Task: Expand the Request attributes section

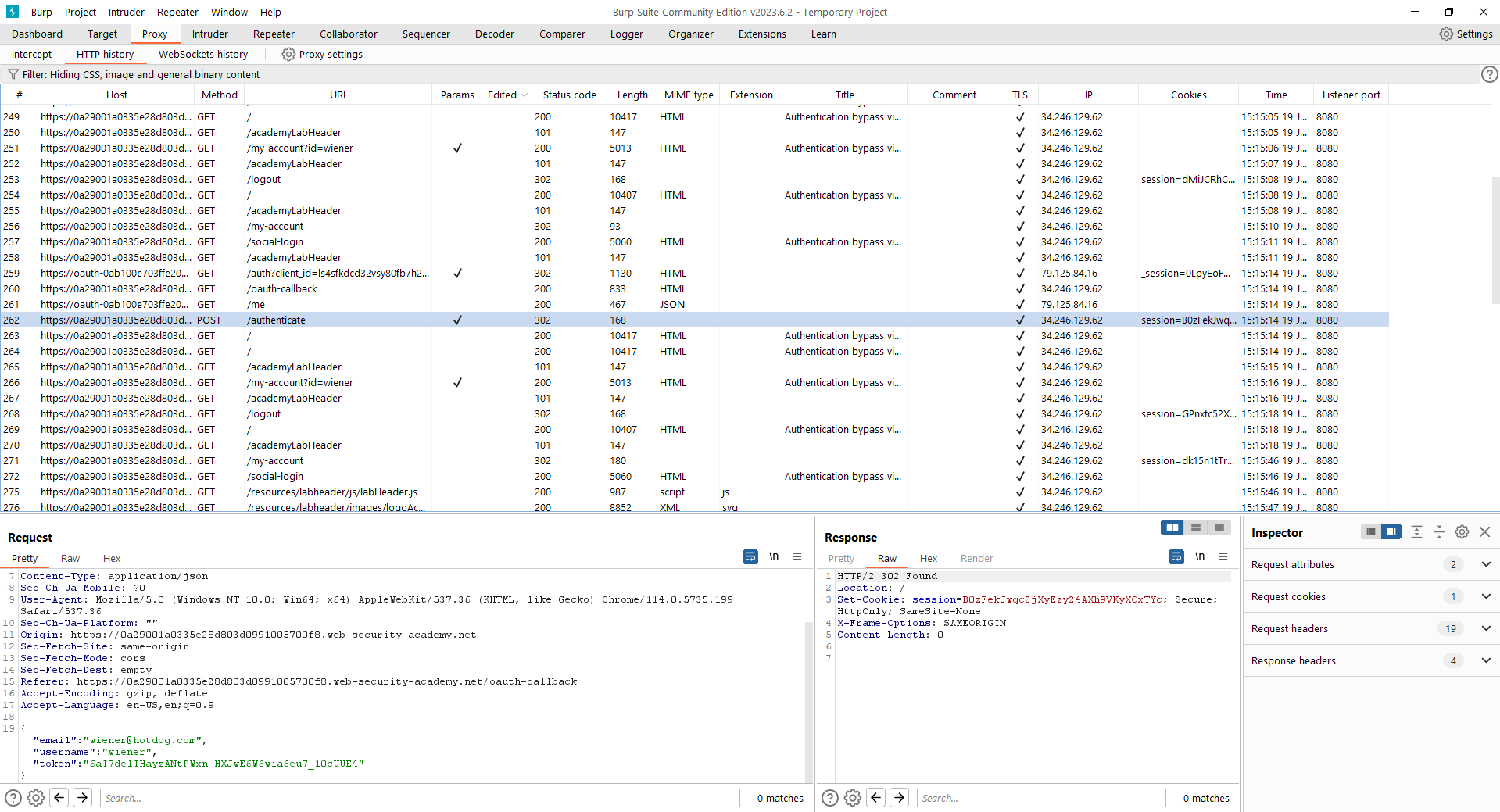Action: (1485, 564)
